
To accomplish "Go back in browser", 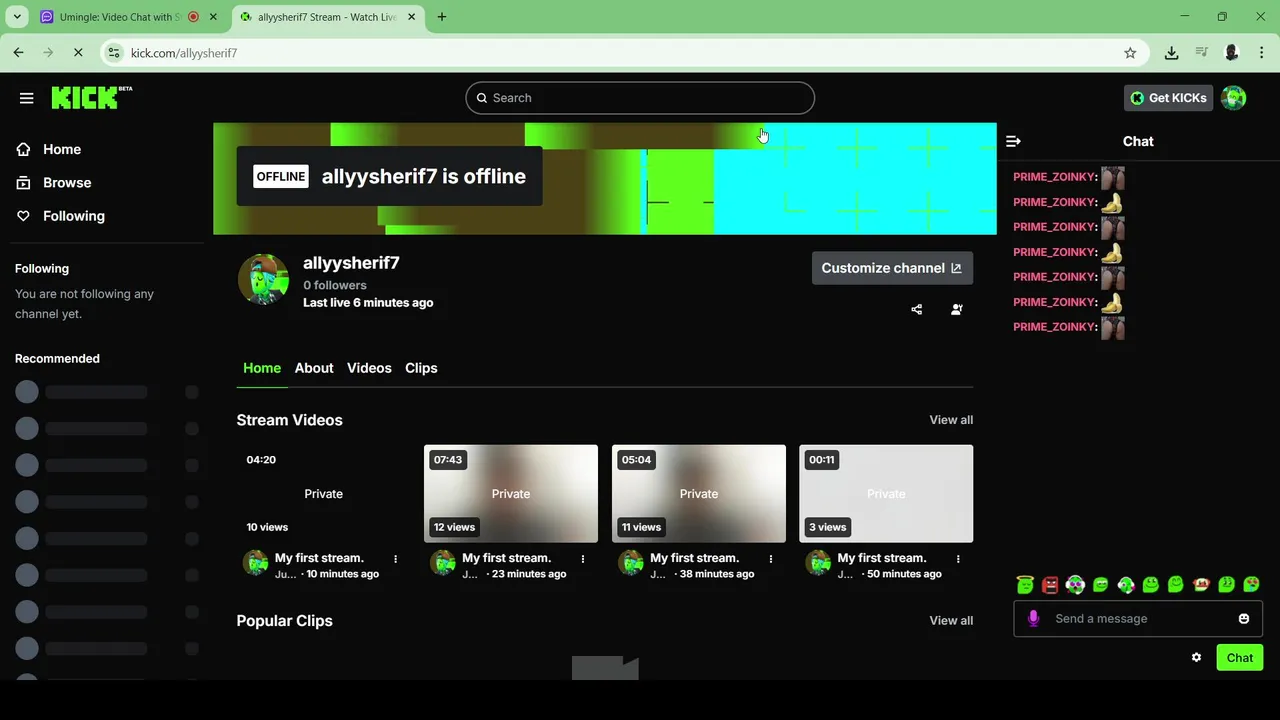I will pos(18,53).
